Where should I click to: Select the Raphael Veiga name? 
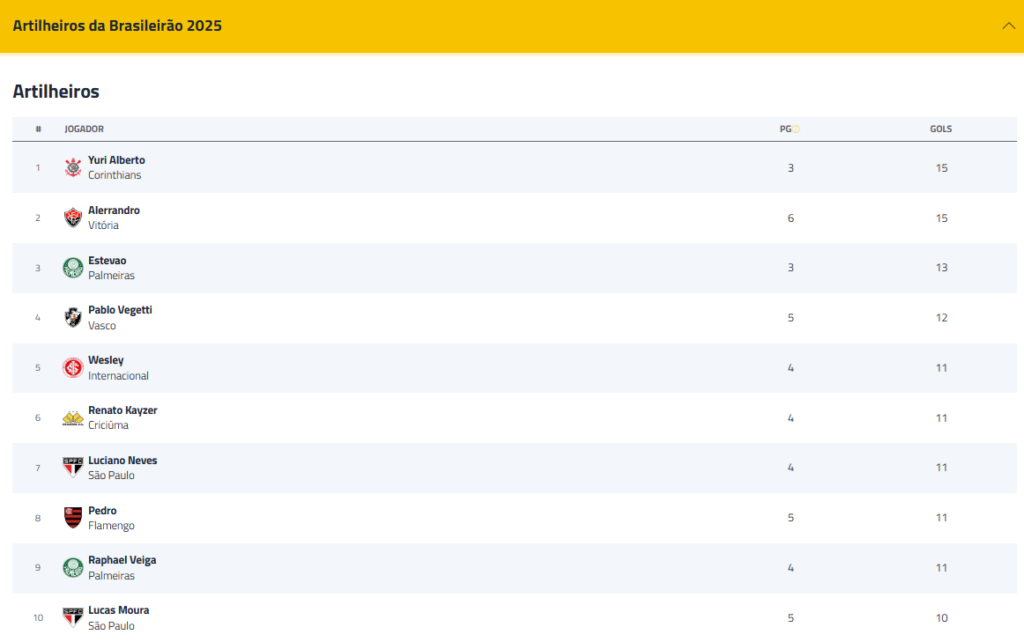point(122,560)
